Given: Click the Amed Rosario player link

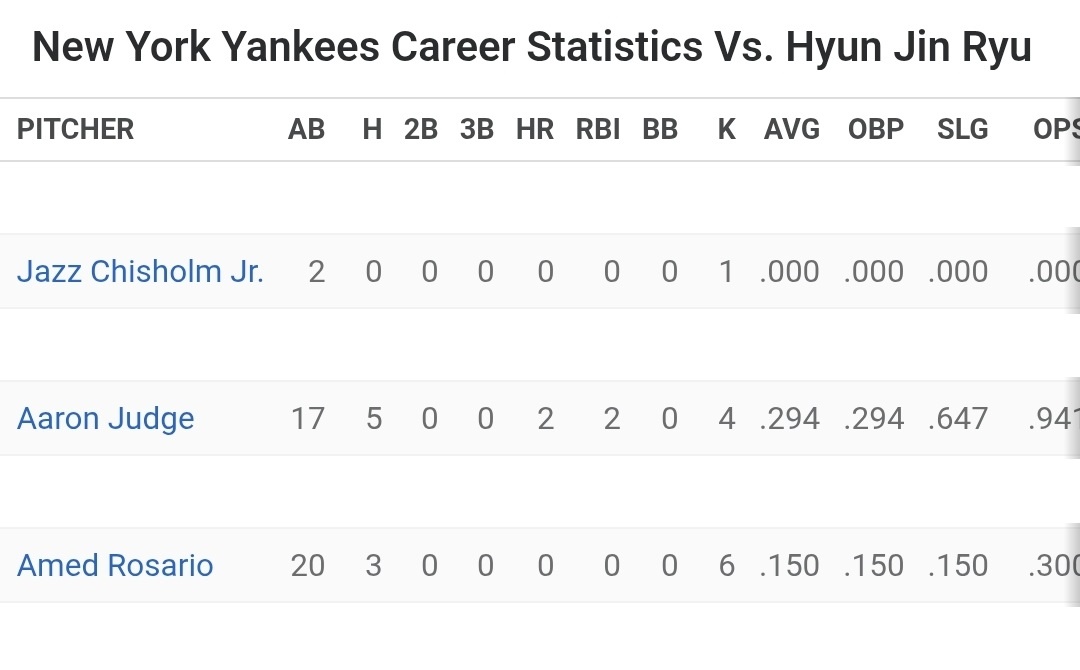Looking at the screenshot, I should [115, 565].
